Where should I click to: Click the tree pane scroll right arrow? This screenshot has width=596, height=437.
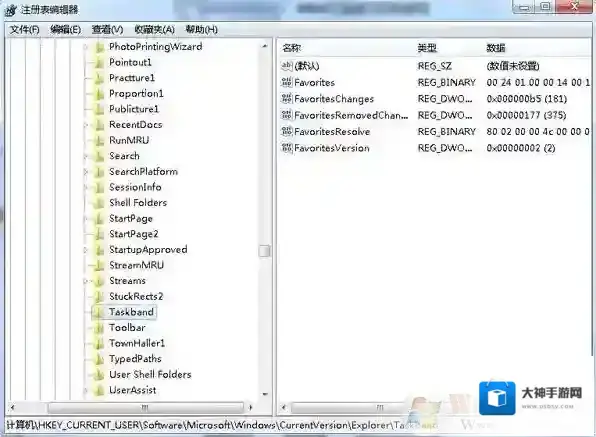[x=250, y=408]
